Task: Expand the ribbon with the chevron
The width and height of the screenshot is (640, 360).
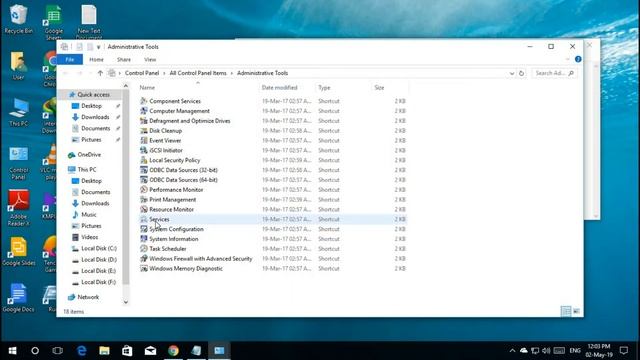Action: point(568,60)
